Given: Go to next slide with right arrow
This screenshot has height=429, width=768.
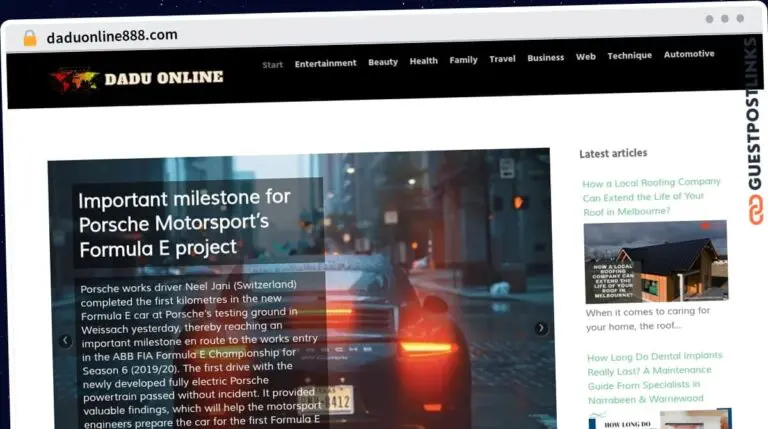Looking at the screenshot, I should 541,328.
